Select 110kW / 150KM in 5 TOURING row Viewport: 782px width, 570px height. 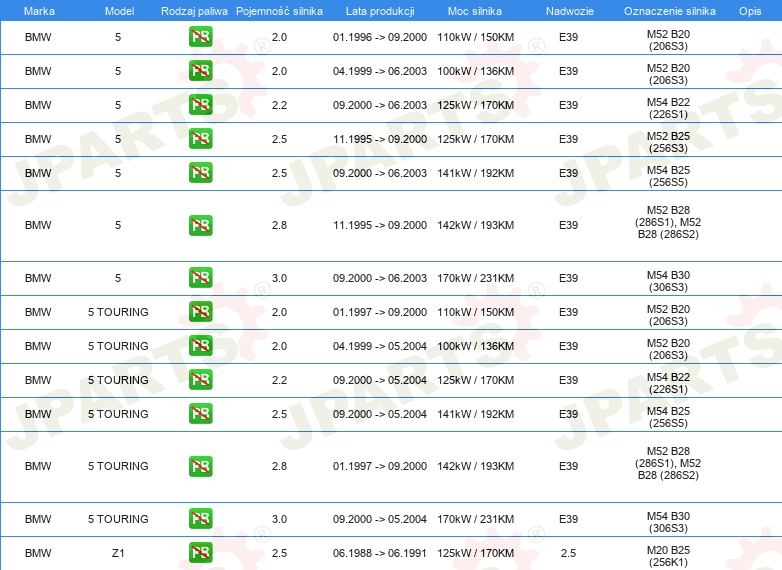coord(475,312)
